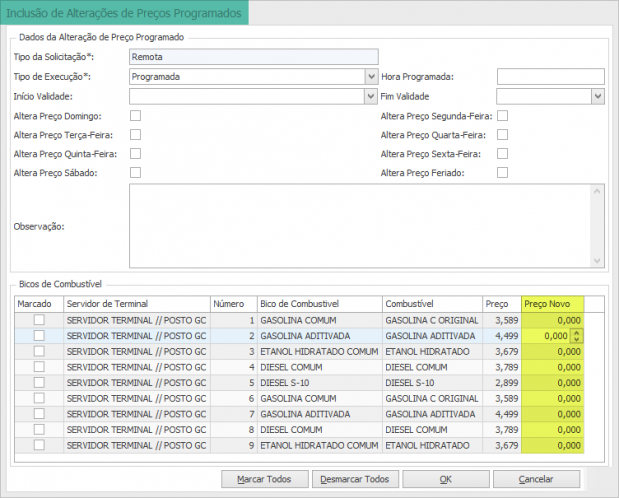
Task: Check Altera Preço Segunda-Feira checkbox
Action: pos(502,116)
